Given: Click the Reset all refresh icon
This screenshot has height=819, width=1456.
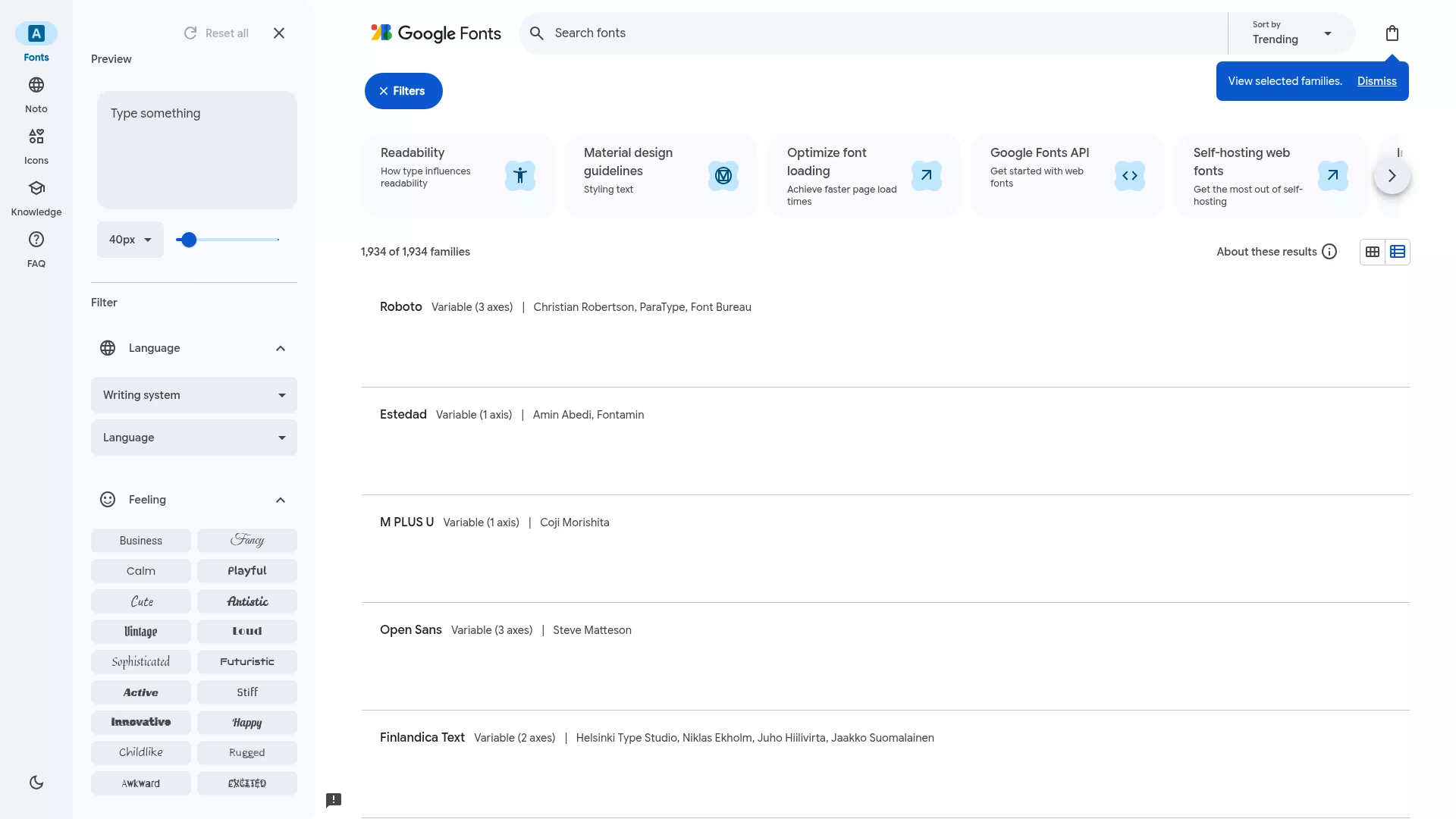Looking at the screenshot, I should click(x=190, y=33).
